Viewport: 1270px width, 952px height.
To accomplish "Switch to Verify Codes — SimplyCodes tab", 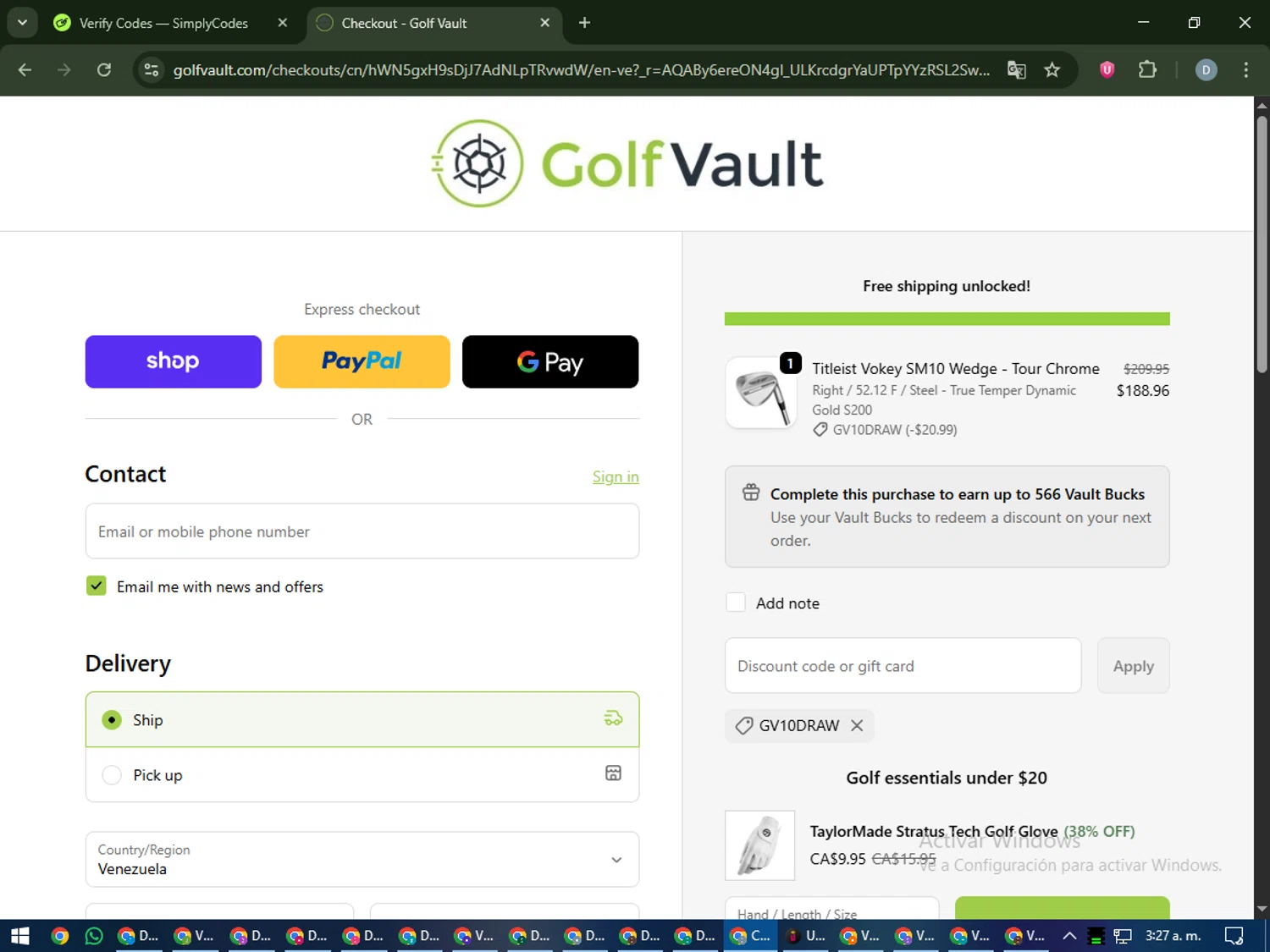I will (163, 23).
